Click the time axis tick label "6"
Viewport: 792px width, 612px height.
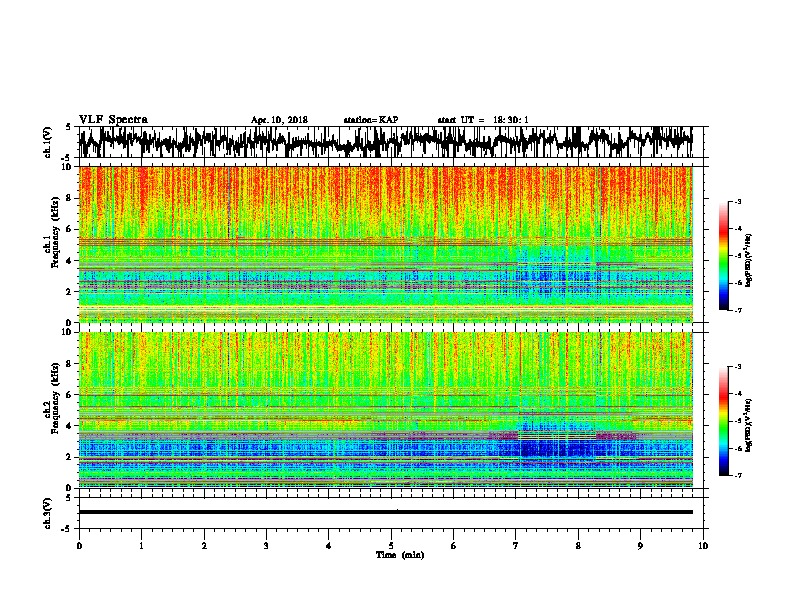pyautogui.click(x=453, y=546)
